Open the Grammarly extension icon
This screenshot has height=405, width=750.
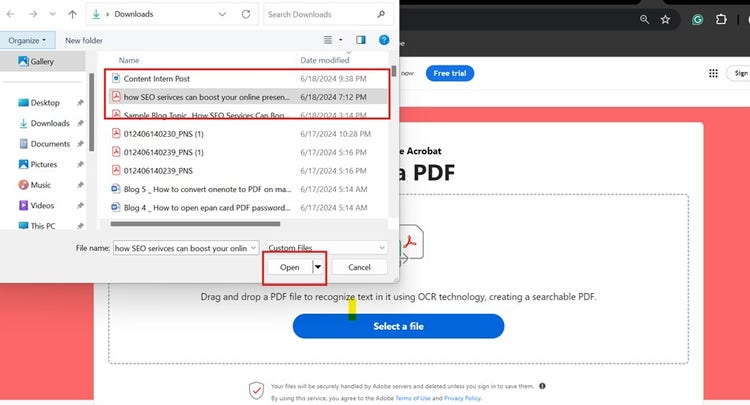click(697, 20)
